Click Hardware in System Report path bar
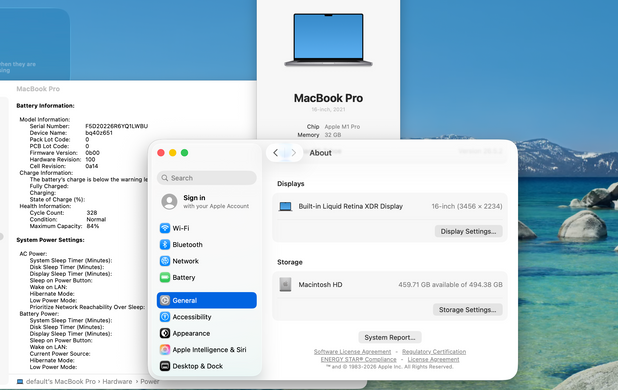This screenshot has height=390, width=618. 117,382
